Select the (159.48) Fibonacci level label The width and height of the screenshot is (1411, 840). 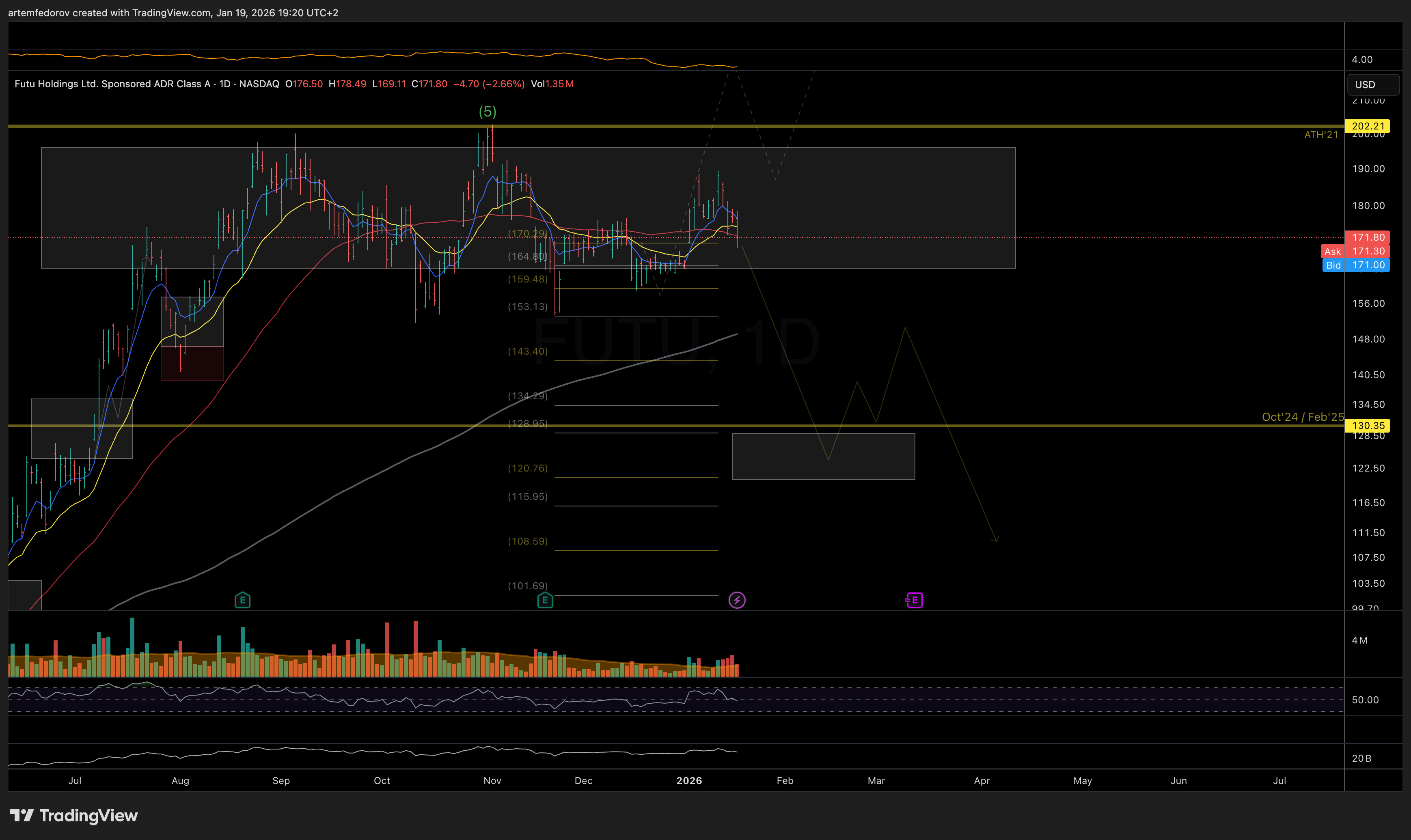528,279
